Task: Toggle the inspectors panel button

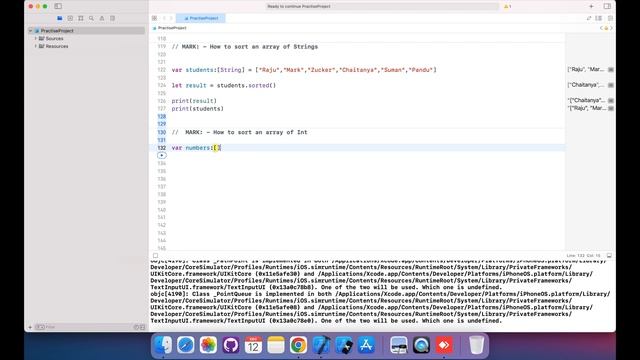Action: click(607, 6)
